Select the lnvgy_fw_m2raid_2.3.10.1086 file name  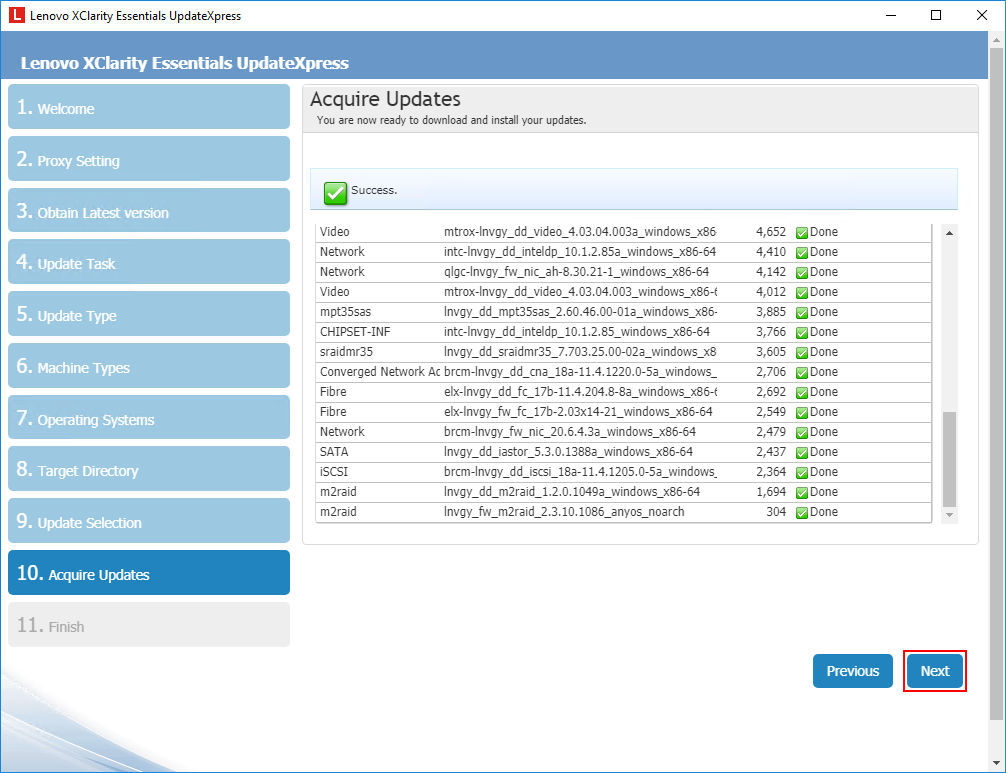pos(564,511)
